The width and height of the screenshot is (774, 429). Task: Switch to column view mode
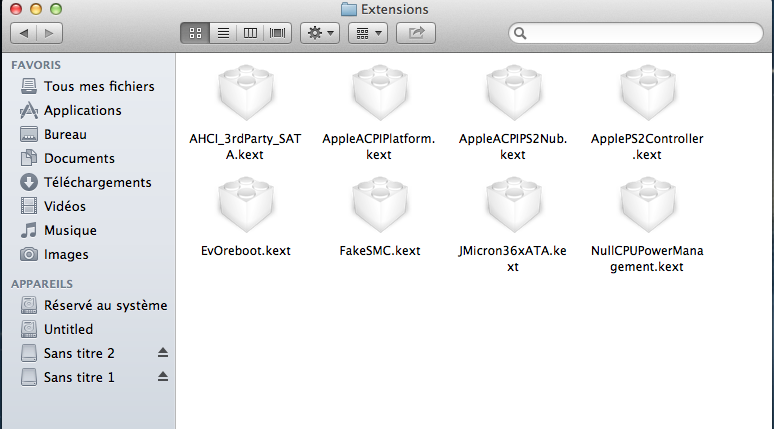pos(250,33)
